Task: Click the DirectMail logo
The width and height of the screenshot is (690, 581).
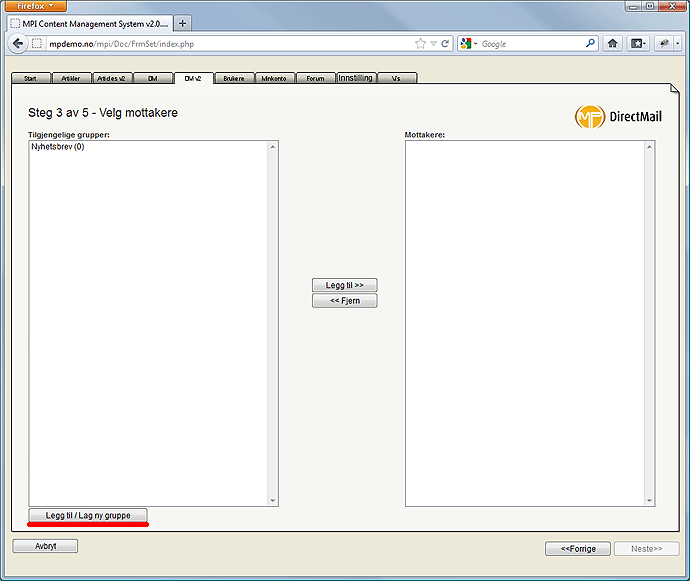Action: coord(618,117)
